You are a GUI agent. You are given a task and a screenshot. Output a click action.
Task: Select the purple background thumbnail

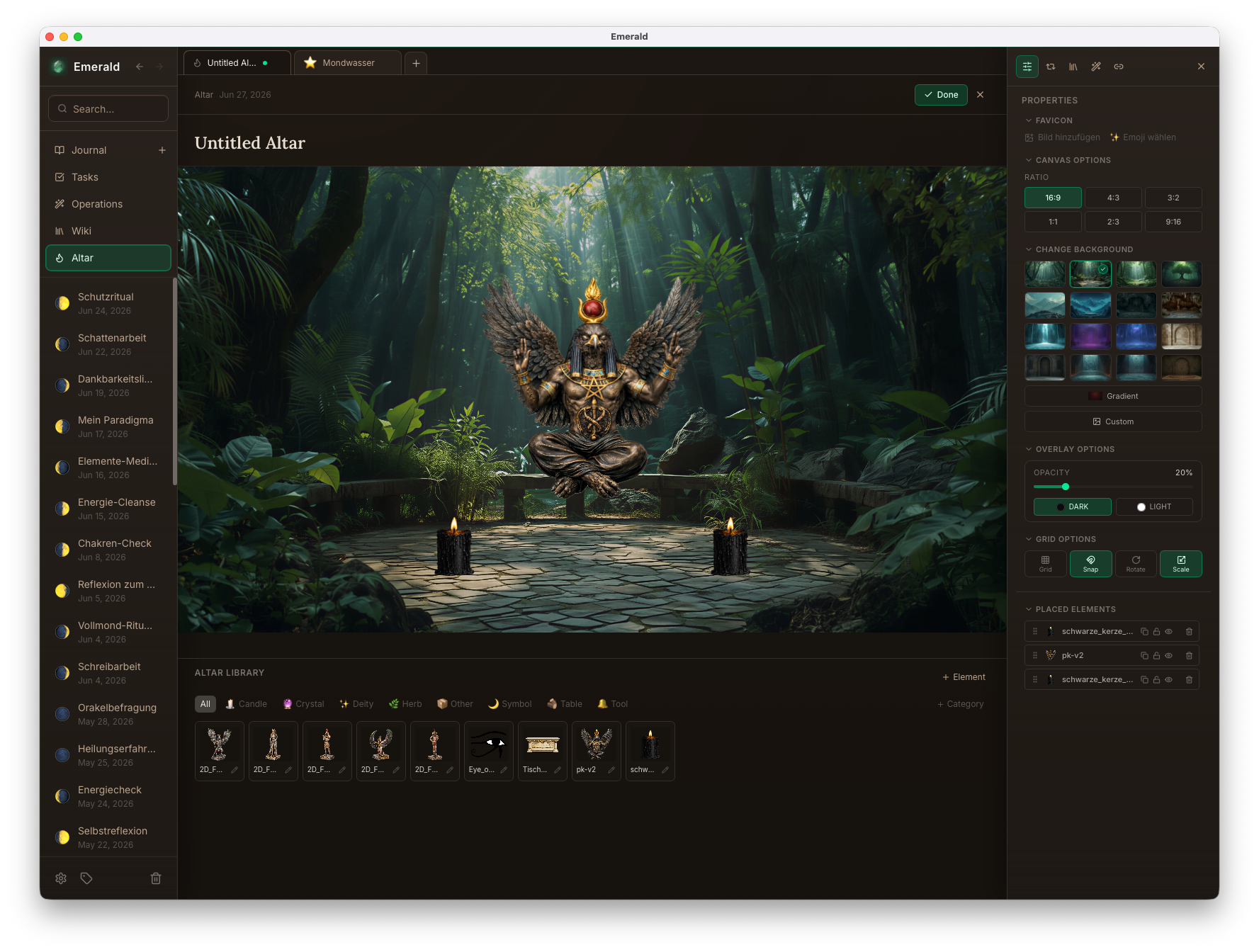coord(1090,336)
